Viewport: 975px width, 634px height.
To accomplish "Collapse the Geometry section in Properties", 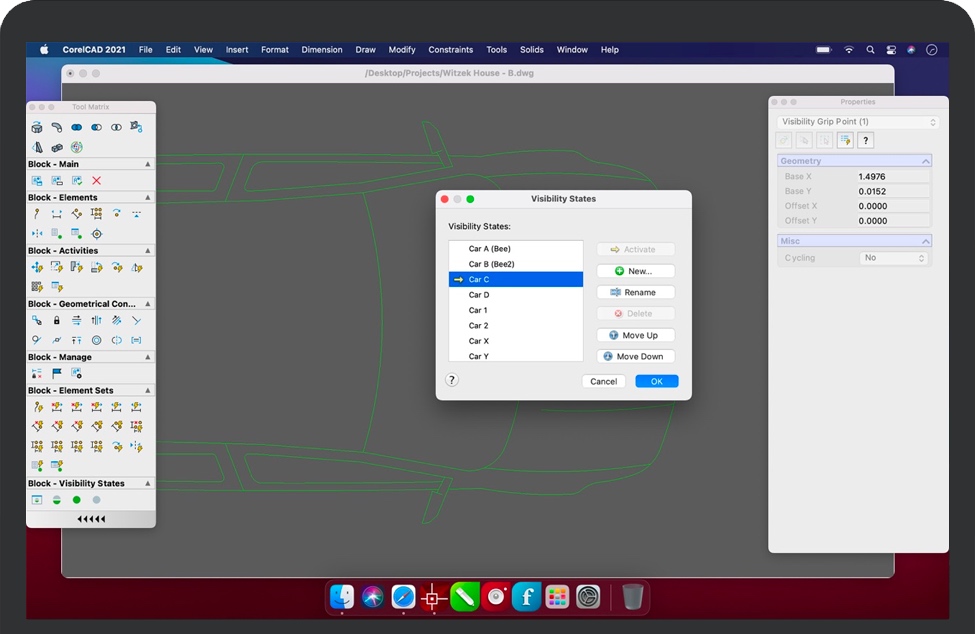I will [925, 161].
